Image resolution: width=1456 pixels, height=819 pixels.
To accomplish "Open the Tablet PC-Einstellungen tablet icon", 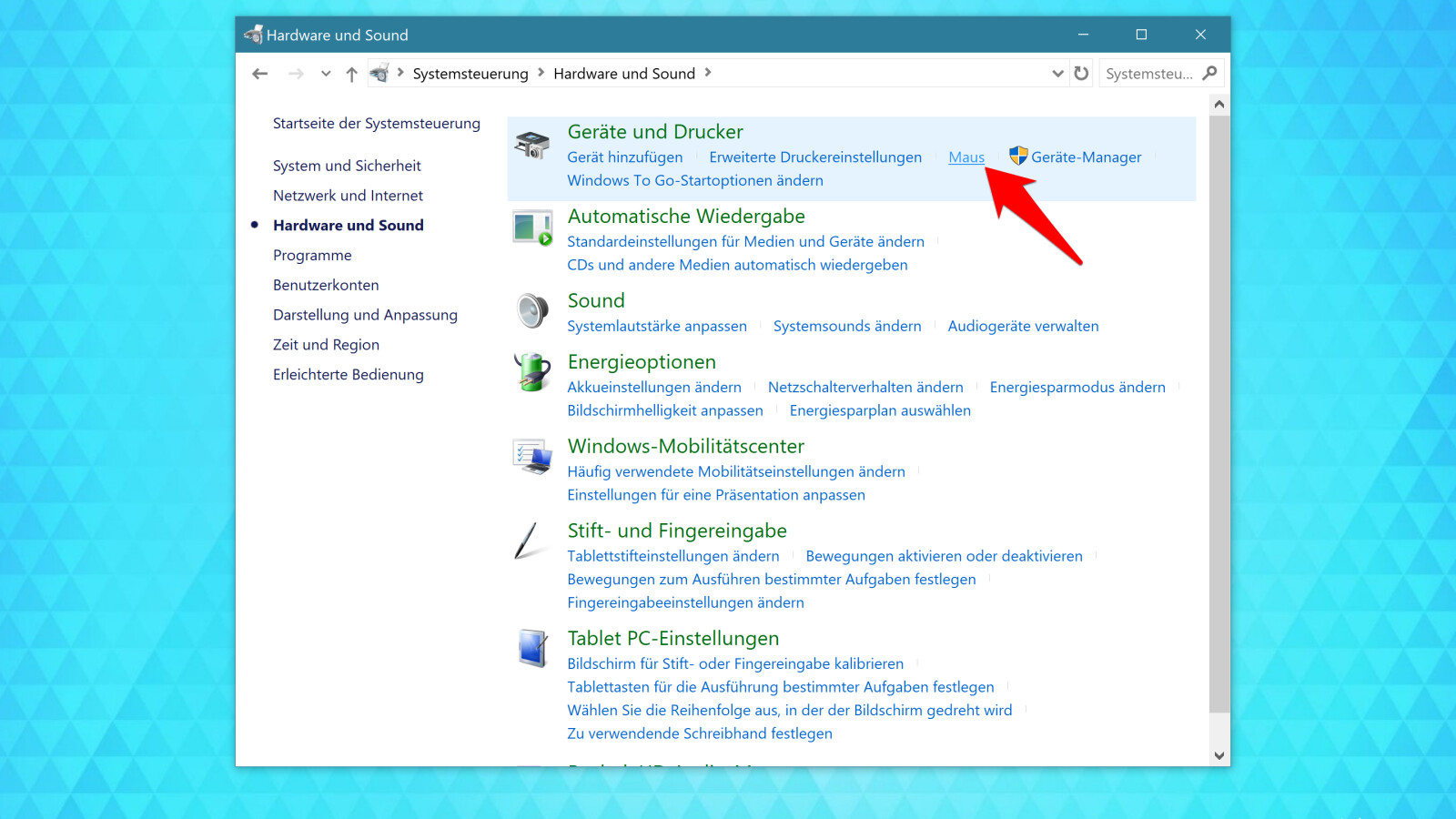I will pyautogui.click(x=532, y=648).
